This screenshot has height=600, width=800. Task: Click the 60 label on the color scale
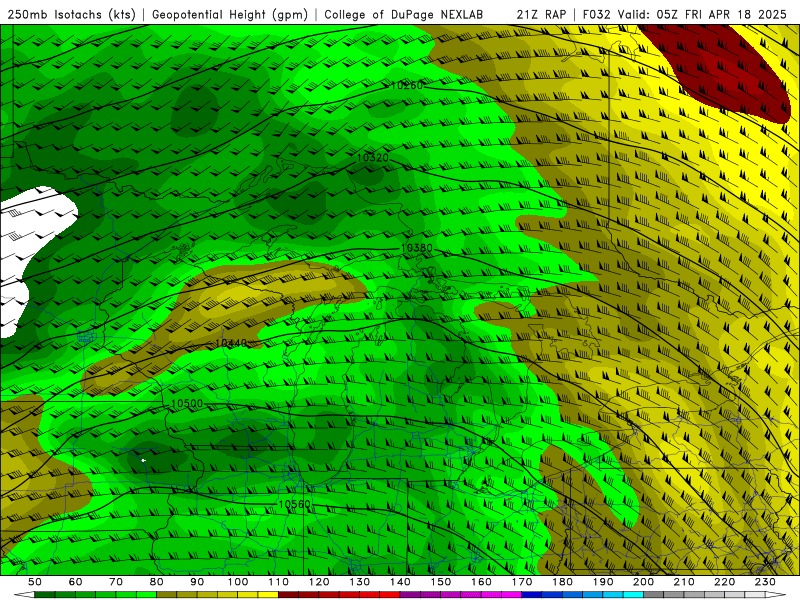(x=75, y=582)
